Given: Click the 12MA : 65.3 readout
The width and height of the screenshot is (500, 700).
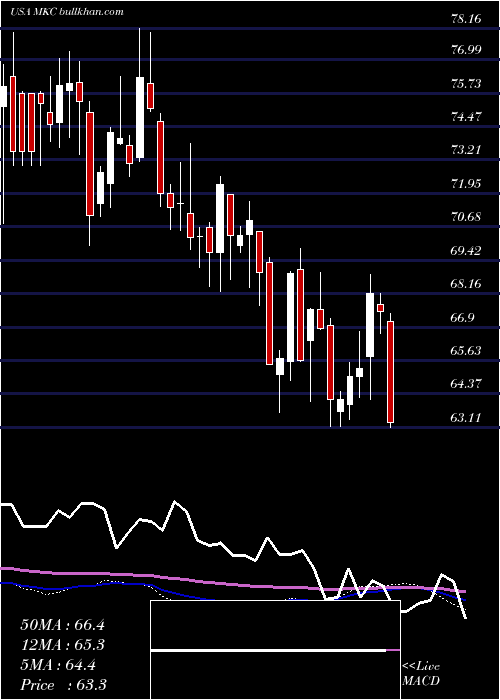Looking at the screenshot, I should (x=62, y=645).
